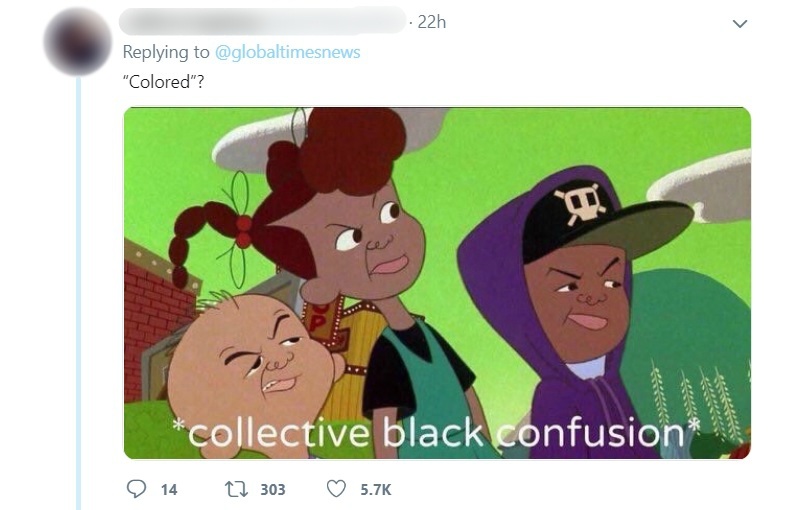Viewport: 800px width, 510px height.
Task: Click the blurred account display name
Action: coord(262,21)
